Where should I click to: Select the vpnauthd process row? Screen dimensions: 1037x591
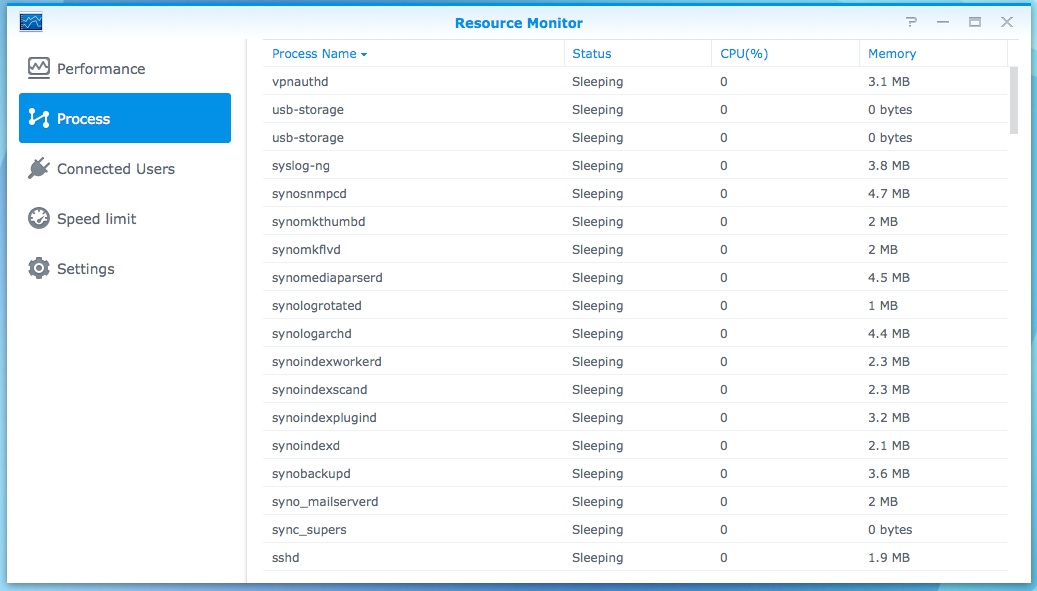(x=635, y=81)
